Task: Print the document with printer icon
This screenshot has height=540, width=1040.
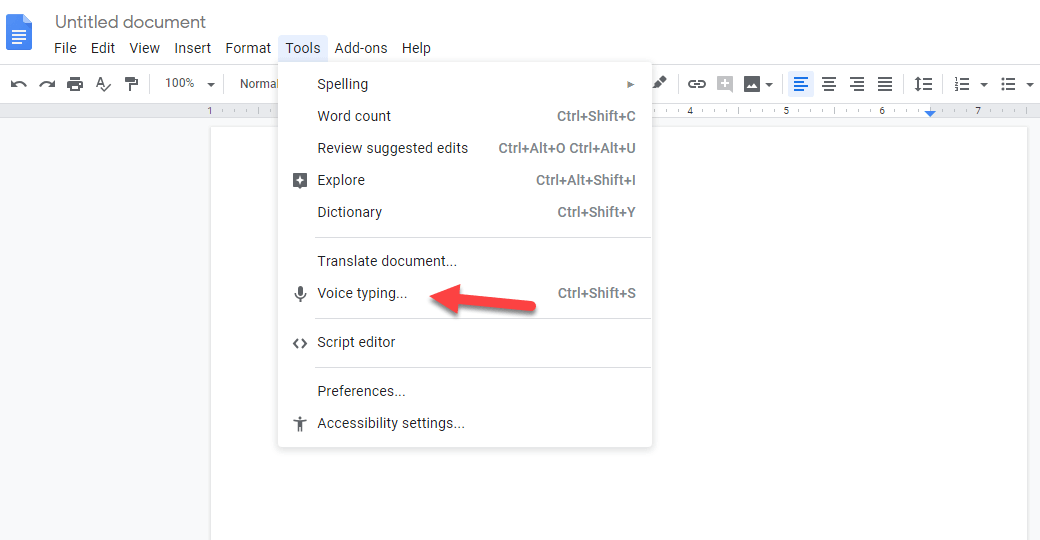Action: tap(75, 84)
